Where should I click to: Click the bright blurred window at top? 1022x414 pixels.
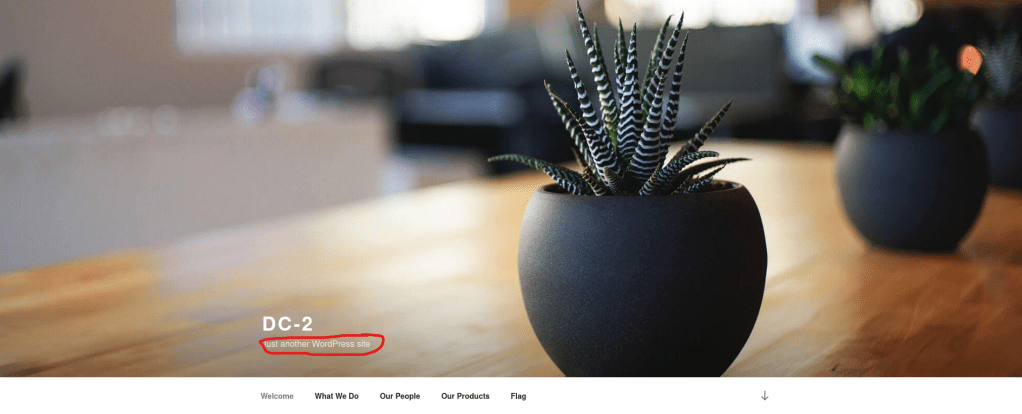click(x=332, y=23)
